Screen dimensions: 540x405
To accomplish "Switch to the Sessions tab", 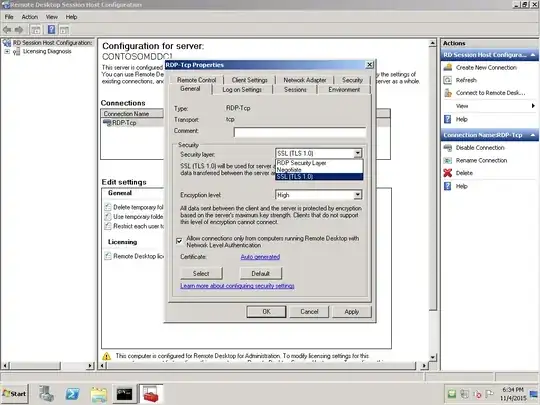I will (x=295, y=90).
